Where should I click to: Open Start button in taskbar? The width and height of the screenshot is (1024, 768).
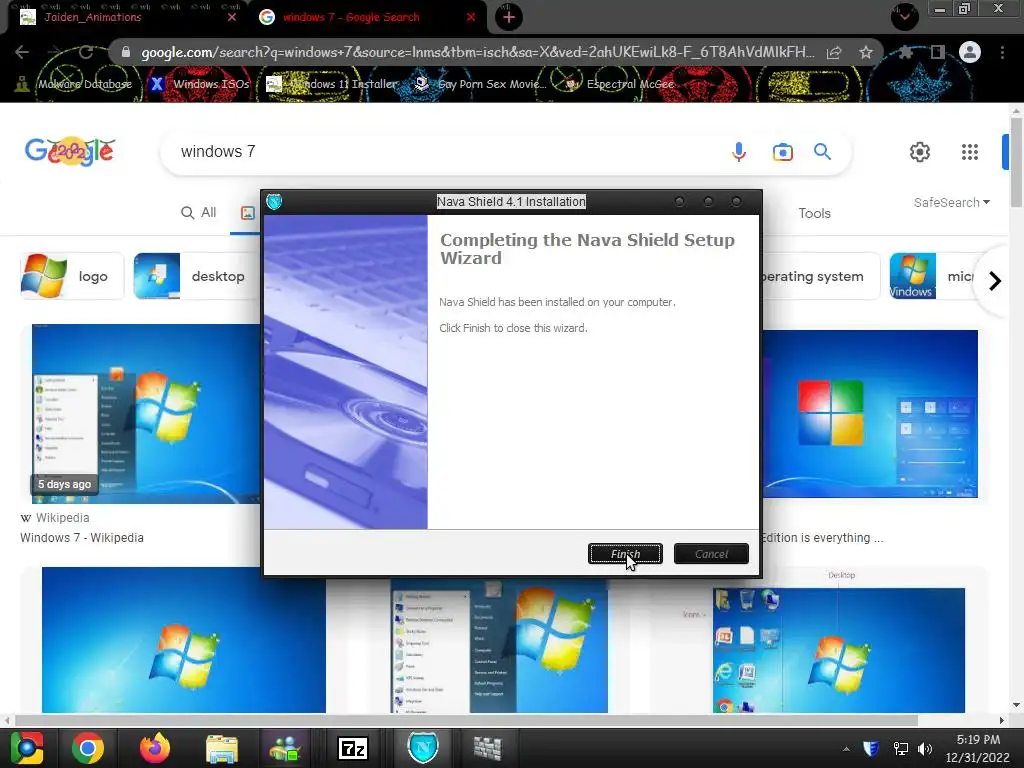[27, 748]
